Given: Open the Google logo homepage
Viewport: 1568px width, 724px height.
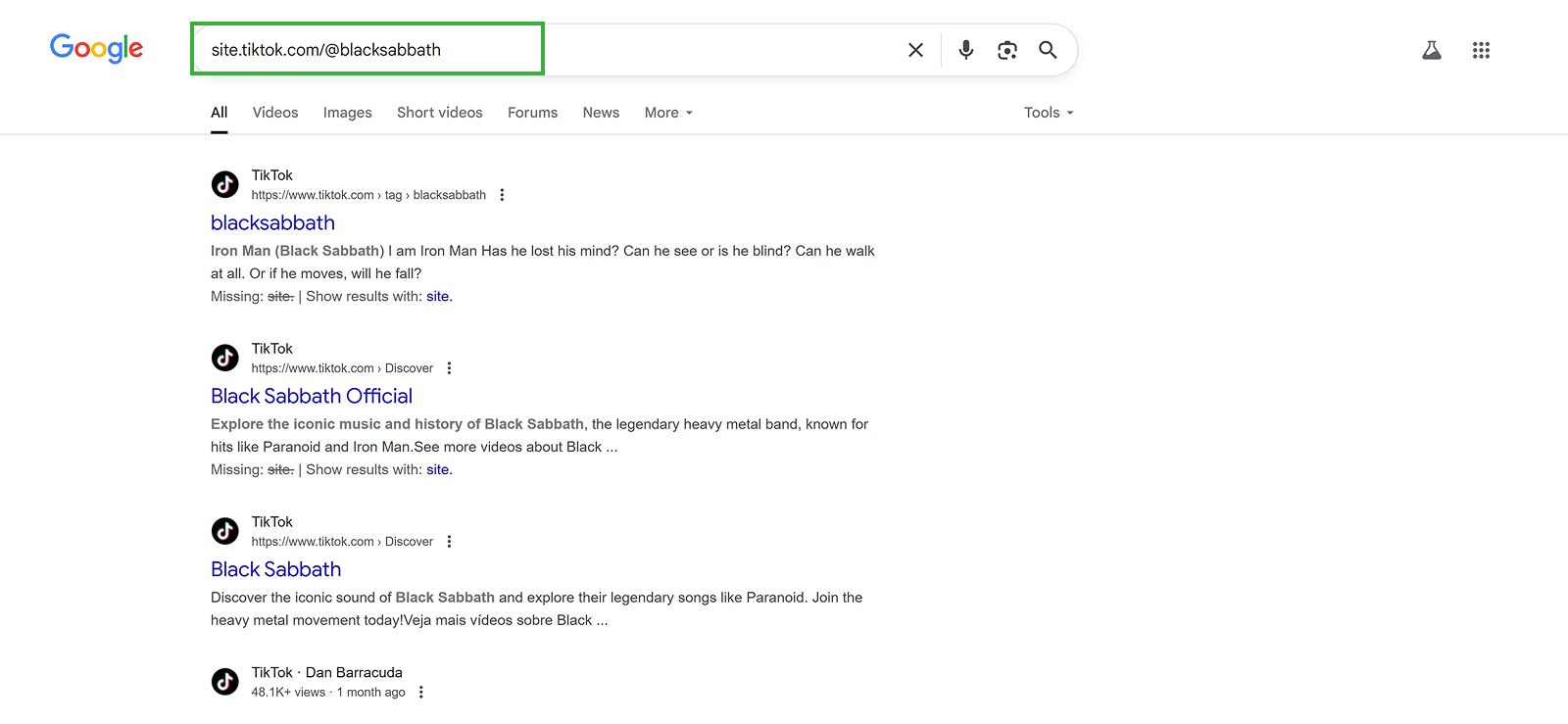Looking at the screenshot, I should [96, 48].
